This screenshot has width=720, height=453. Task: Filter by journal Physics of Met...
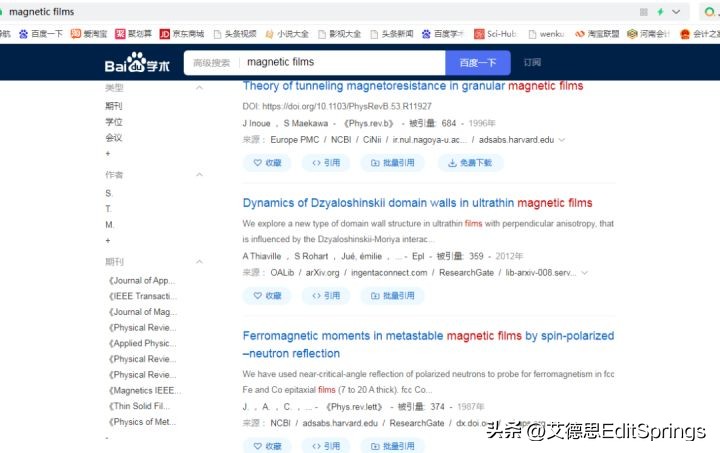[x=142, y=421]
